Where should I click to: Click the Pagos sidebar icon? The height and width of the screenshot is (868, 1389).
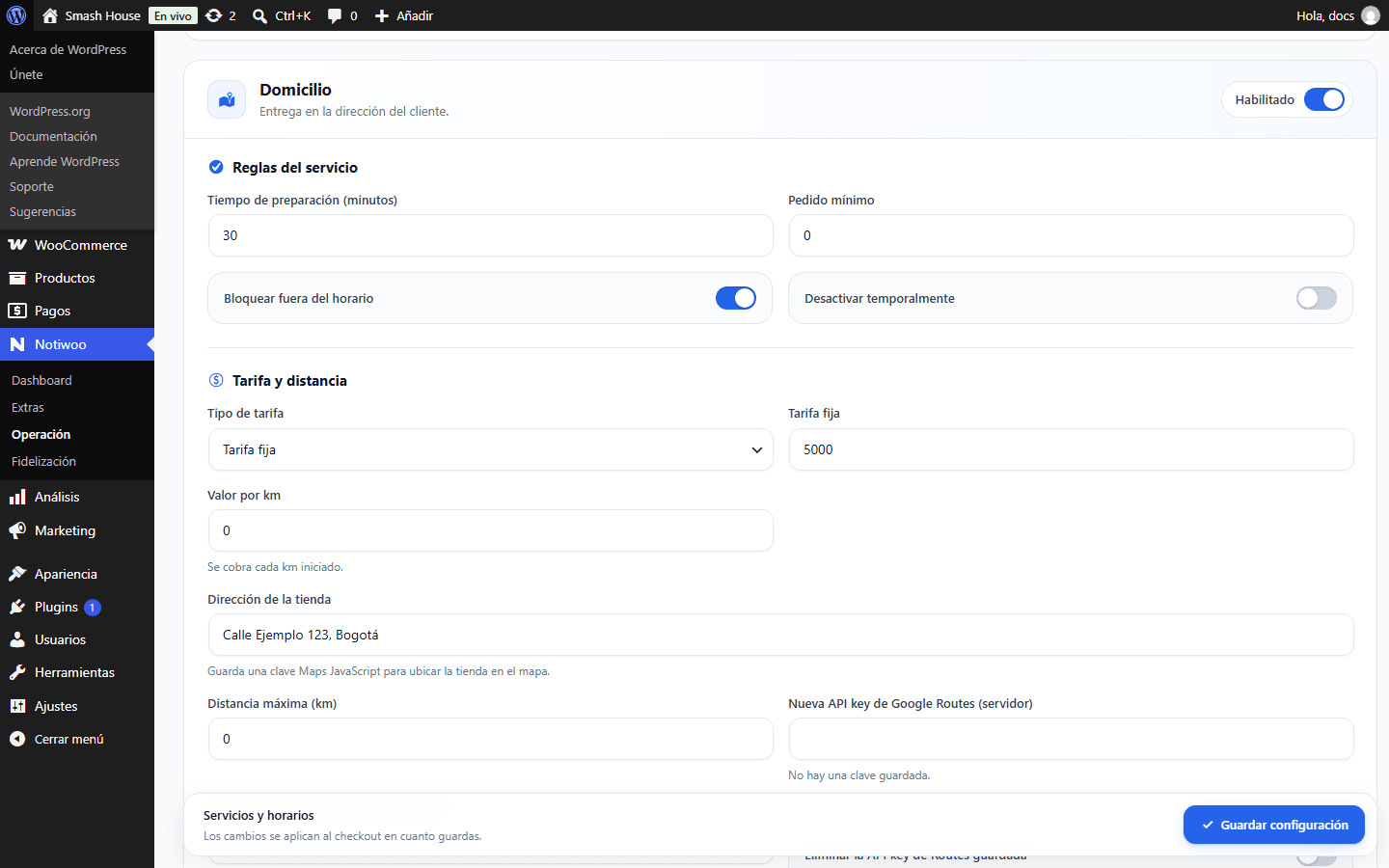coord(17,311)
